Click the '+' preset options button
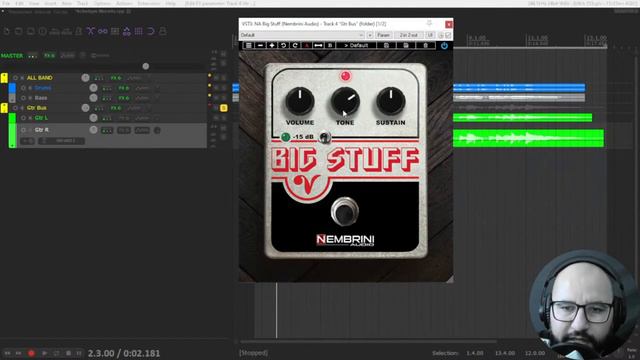Image resolution: width=640 pixels, height=360 pixels. point(370,35)
